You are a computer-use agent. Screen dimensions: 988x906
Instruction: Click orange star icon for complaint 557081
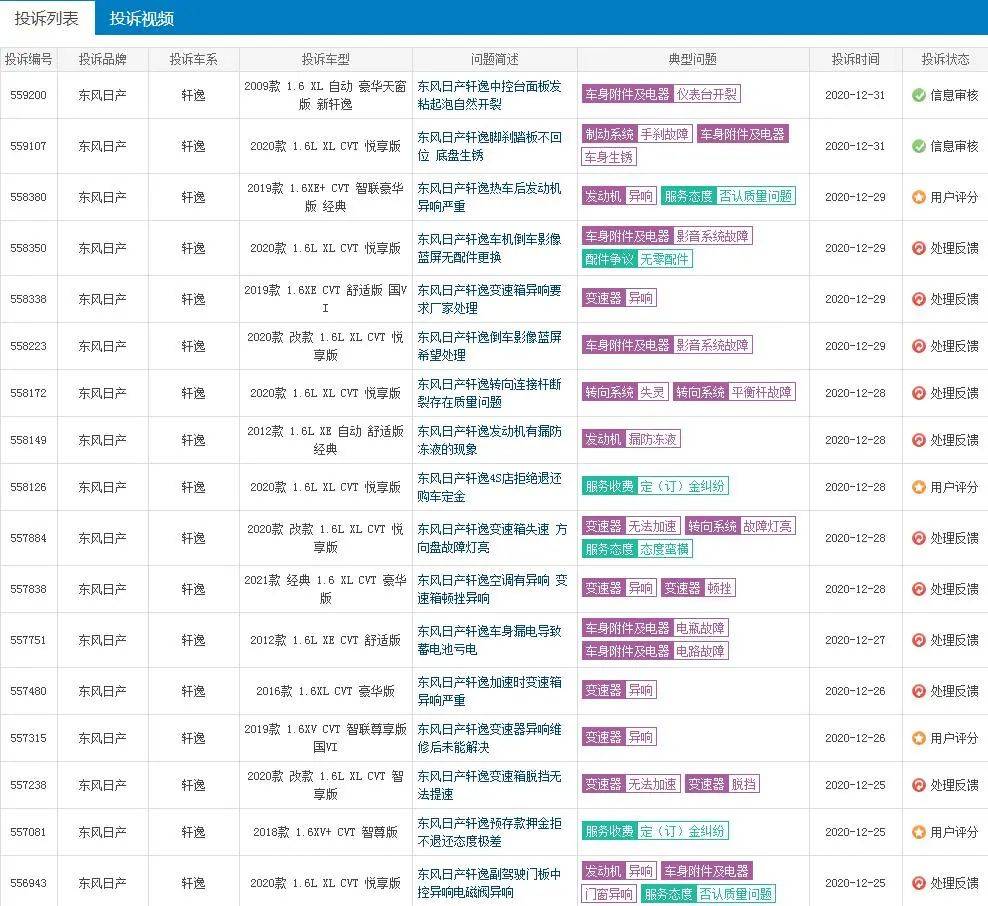click(x=918, y=832)
